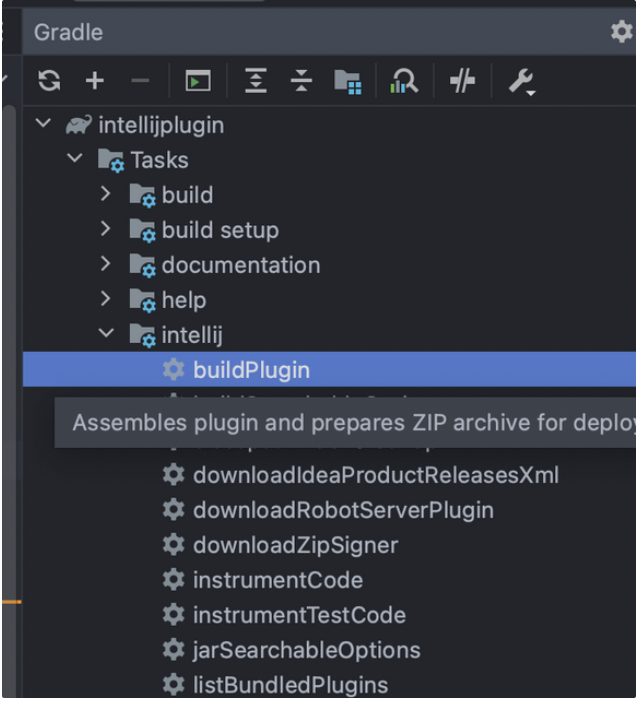Viewport: 636px width, 702px height.
Task: Expand the build setup group
Action: click(106, 229)
